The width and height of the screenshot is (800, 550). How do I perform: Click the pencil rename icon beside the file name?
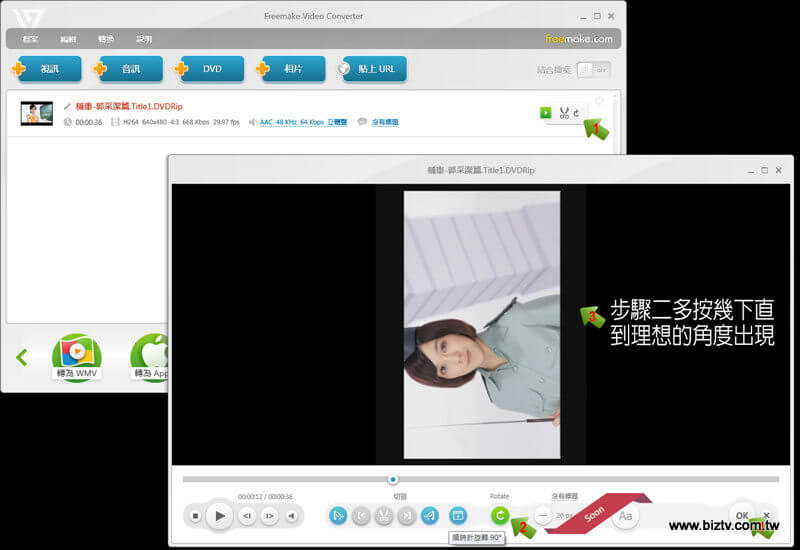[67, 106]
